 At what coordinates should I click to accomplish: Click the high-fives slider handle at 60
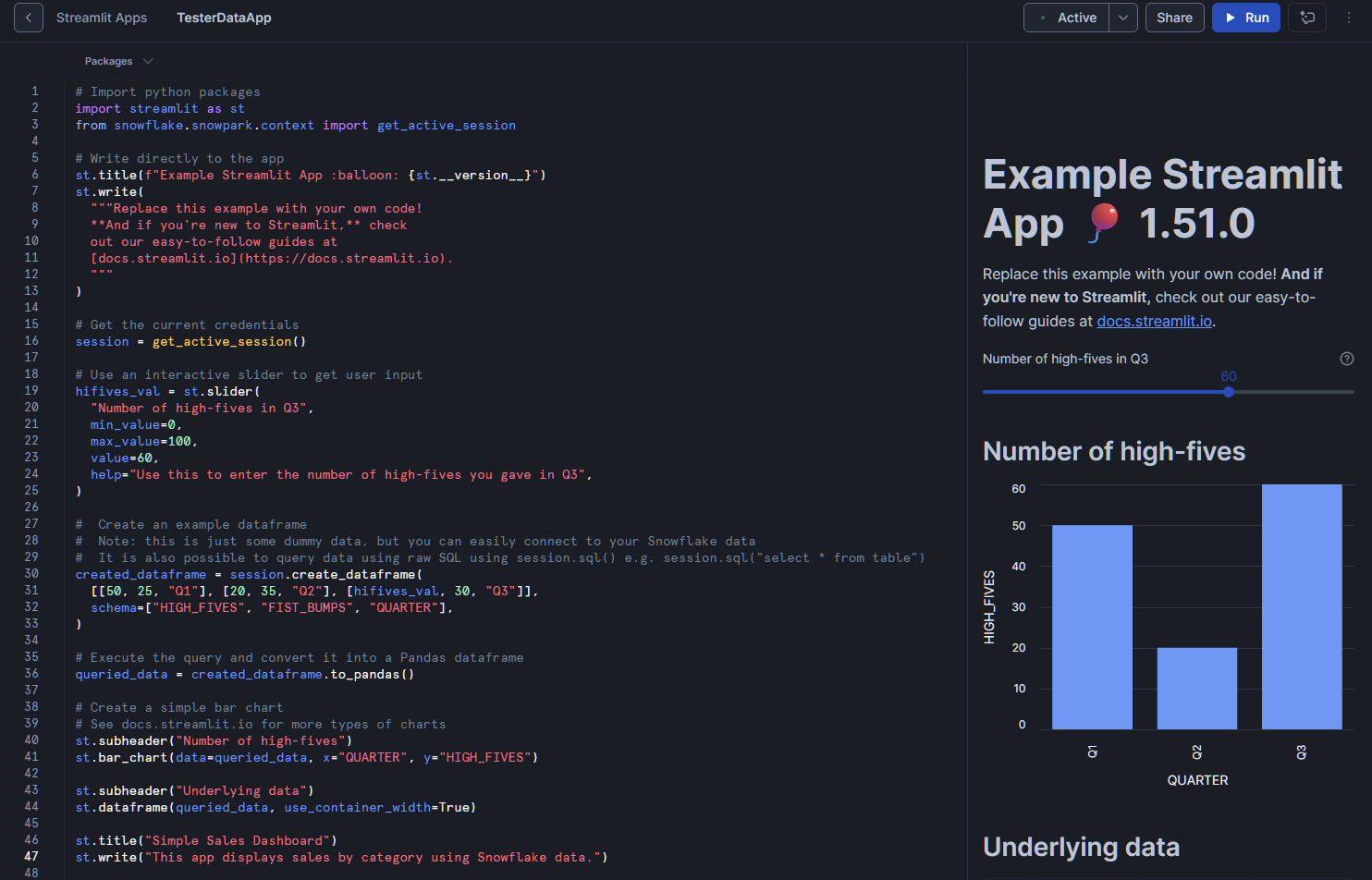pyautogui.click(x=1228, y=392)
